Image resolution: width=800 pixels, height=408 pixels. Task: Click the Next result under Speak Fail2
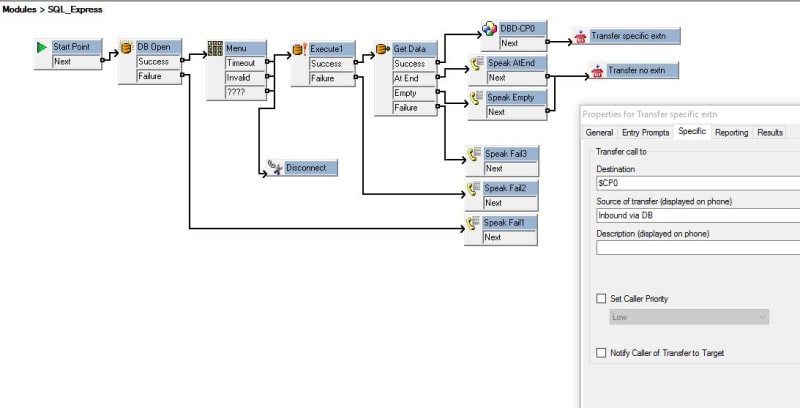[x=510, y=203]
